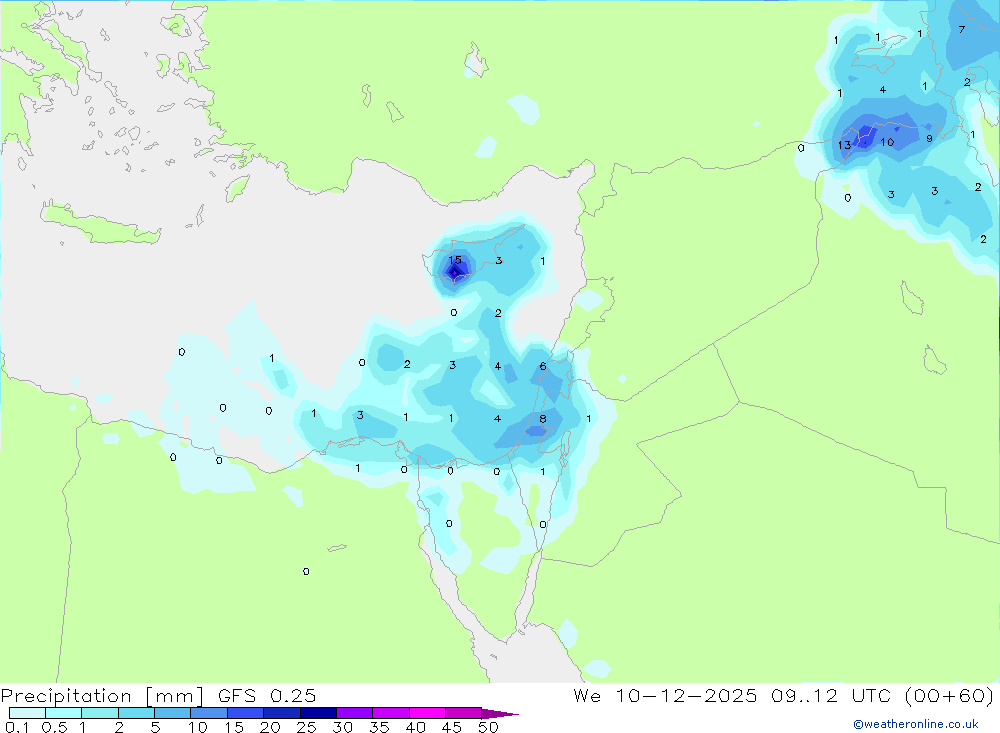Click the '6' precipitation value on map

pos(543,366)
